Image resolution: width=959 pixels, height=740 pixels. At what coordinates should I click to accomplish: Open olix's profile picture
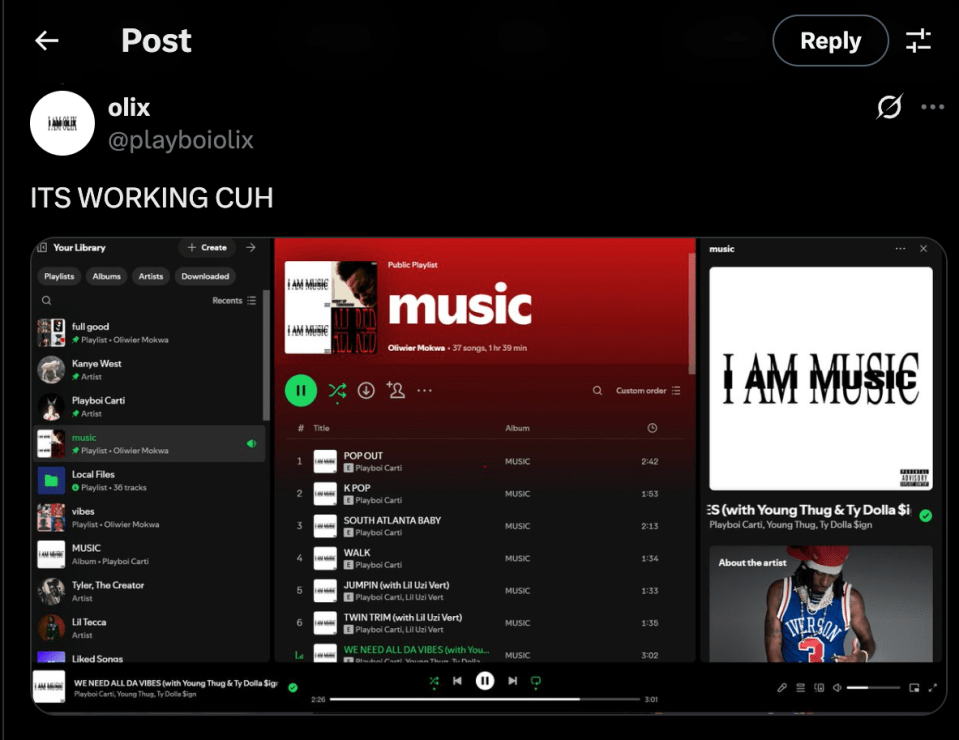(x=62, y=123)
